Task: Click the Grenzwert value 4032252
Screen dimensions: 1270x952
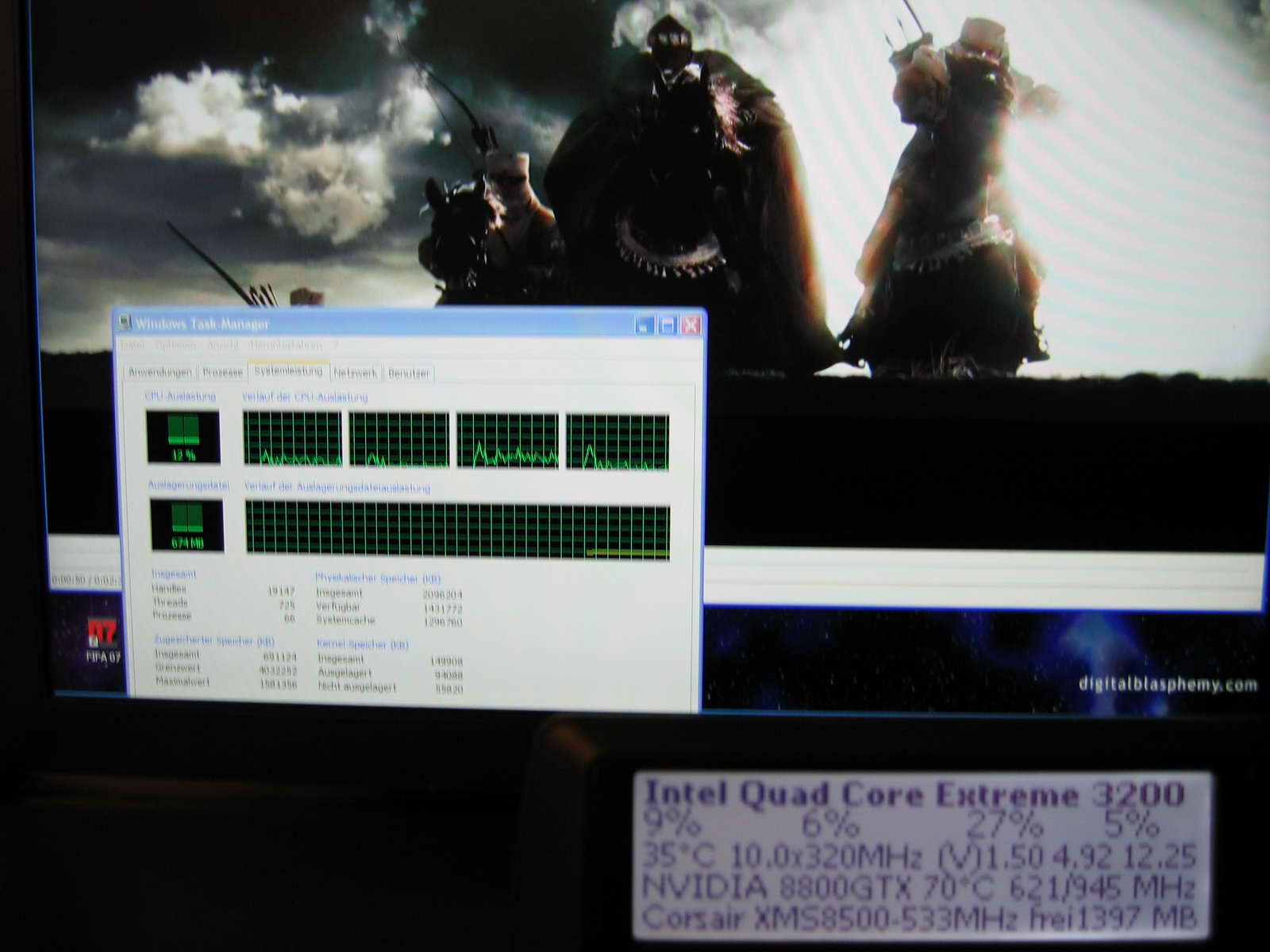Action: click(278, 670)
